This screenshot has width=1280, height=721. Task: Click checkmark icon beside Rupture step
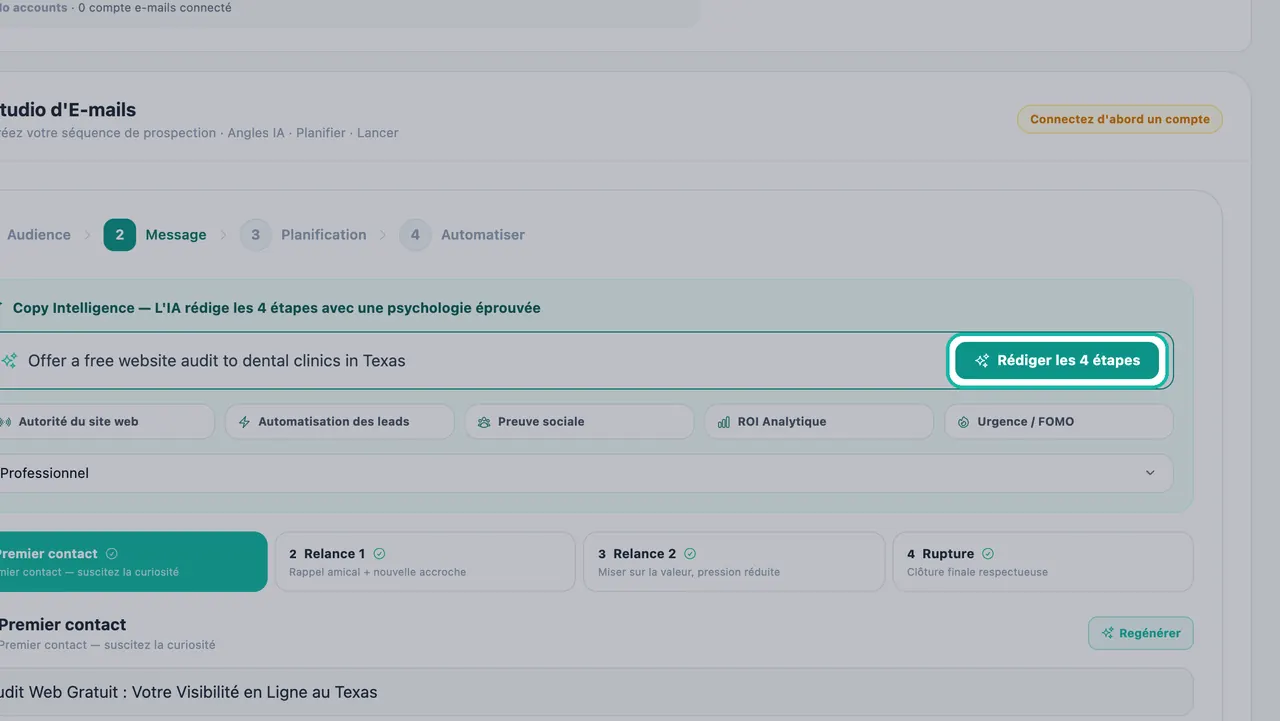click(988, 553)
